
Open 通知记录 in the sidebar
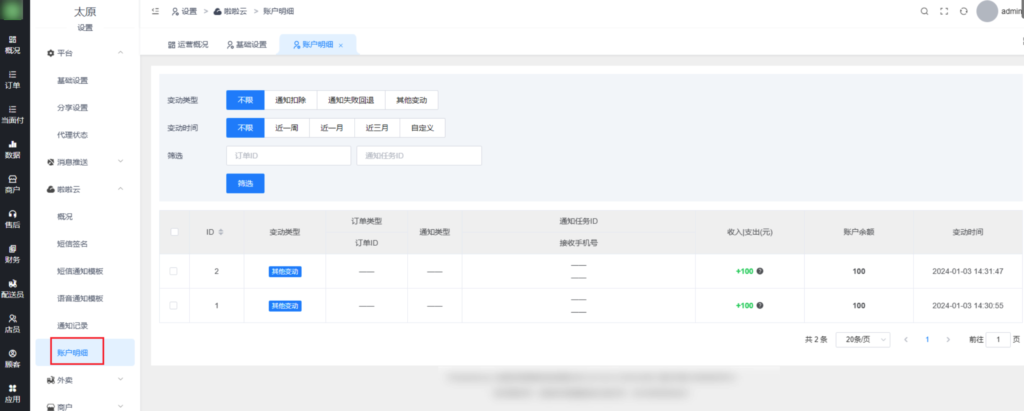click(x=72, y=325)
